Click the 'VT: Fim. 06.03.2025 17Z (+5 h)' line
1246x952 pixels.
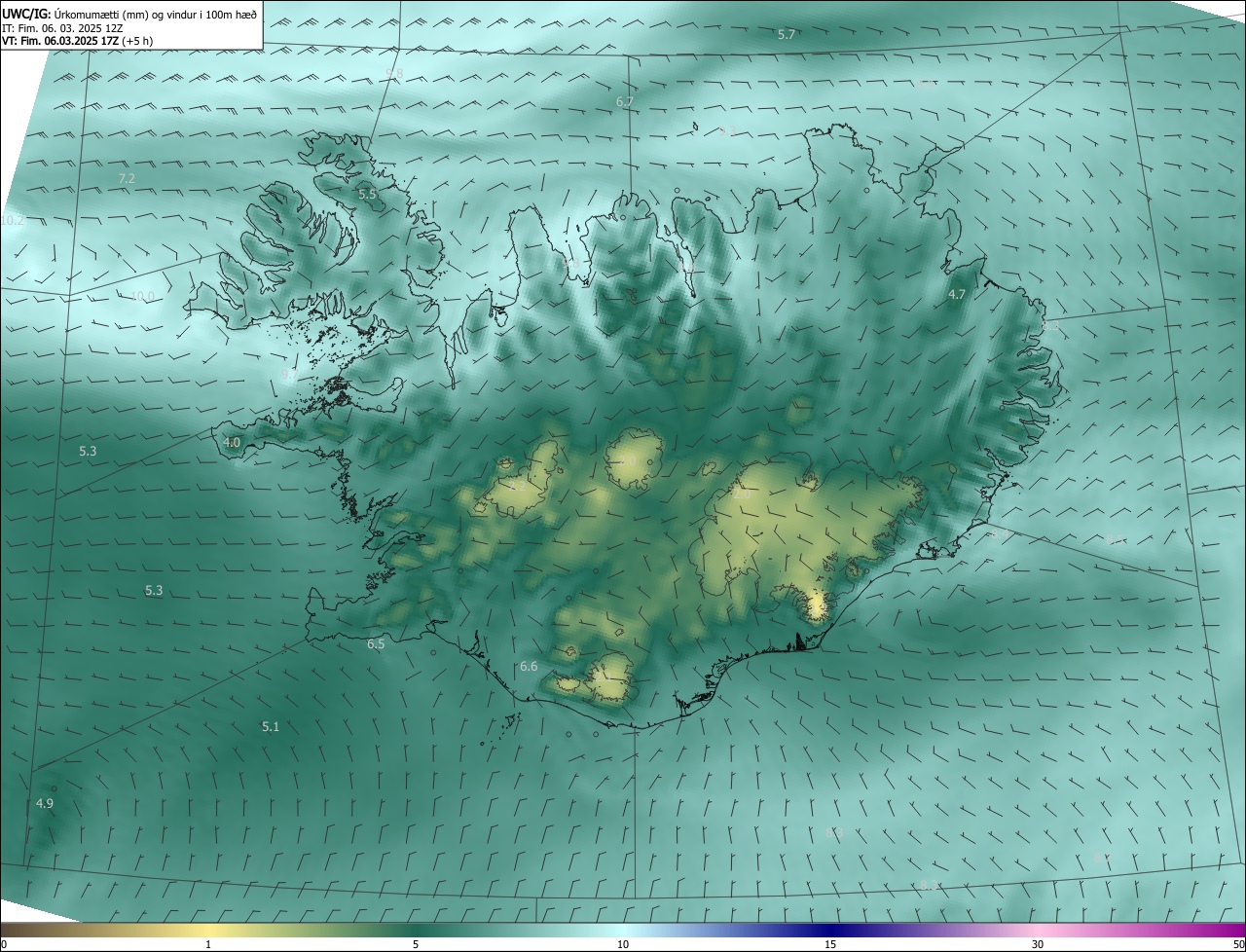point(77,41)
